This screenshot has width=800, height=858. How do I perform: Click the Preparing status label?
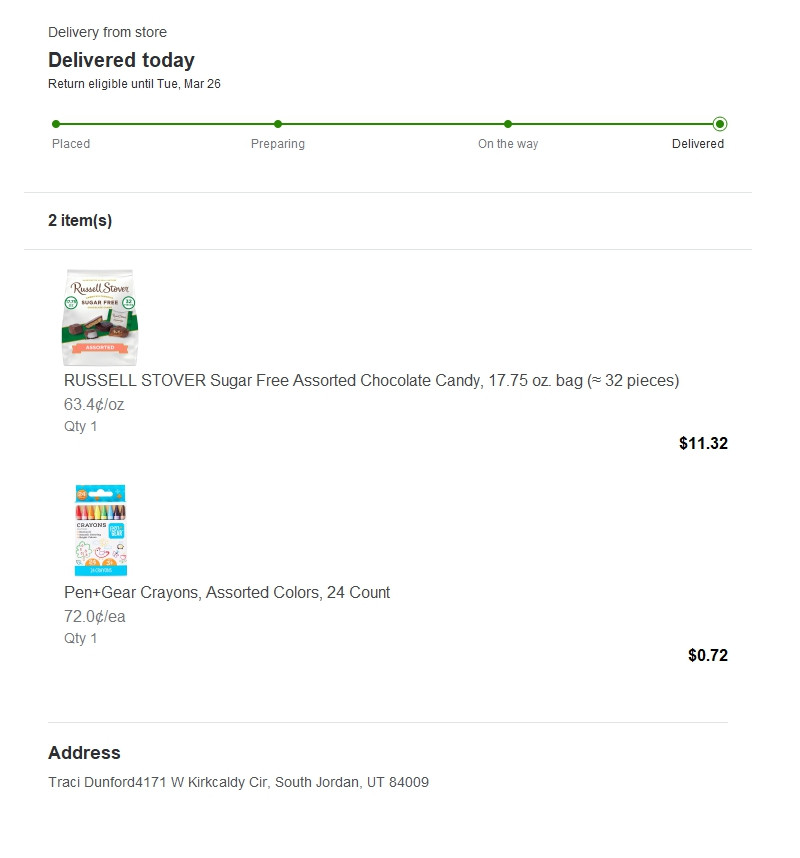[x=278, y=144]
